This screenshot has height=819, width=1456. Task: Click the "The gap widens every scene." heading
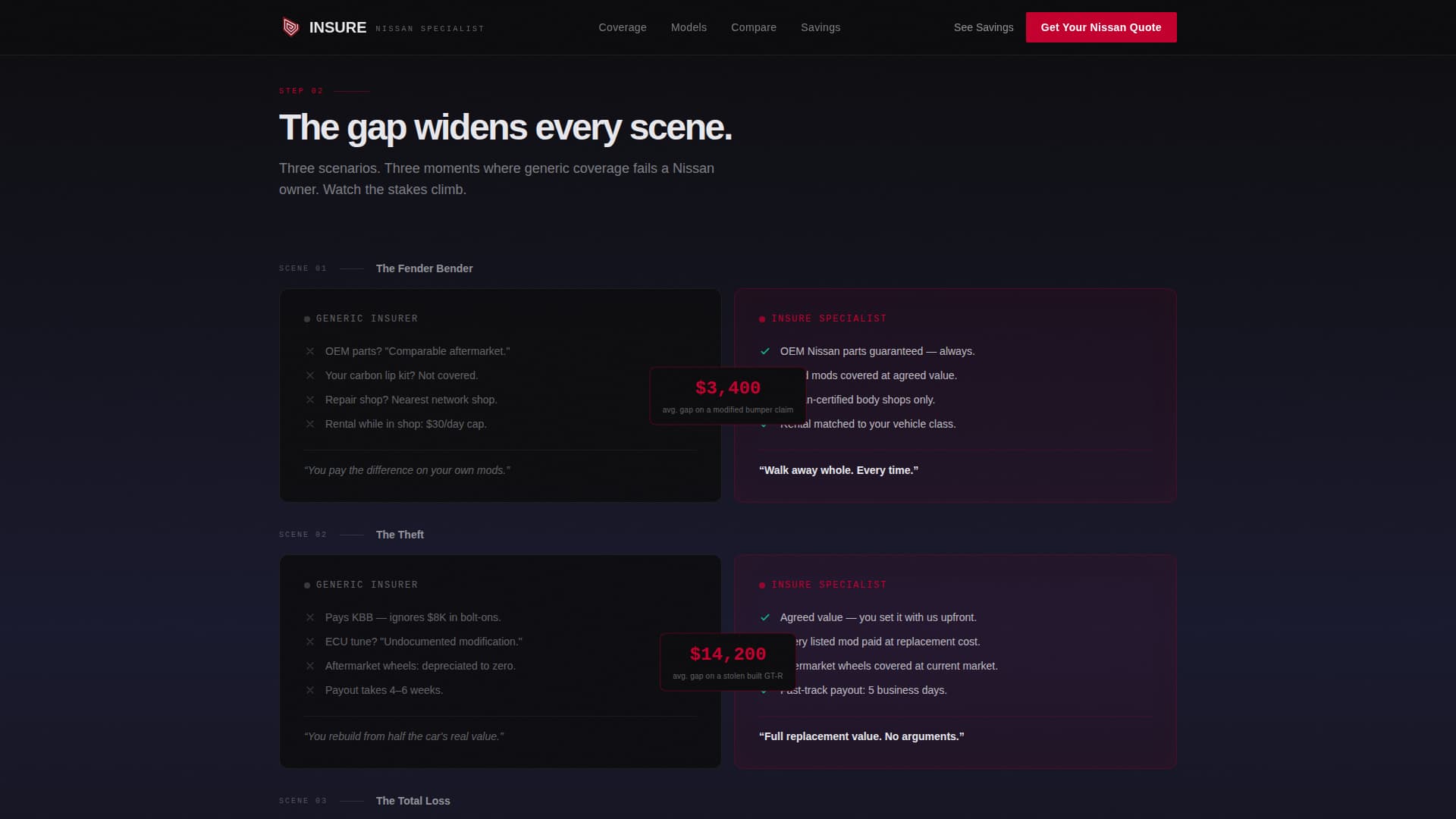pos(505,127)
